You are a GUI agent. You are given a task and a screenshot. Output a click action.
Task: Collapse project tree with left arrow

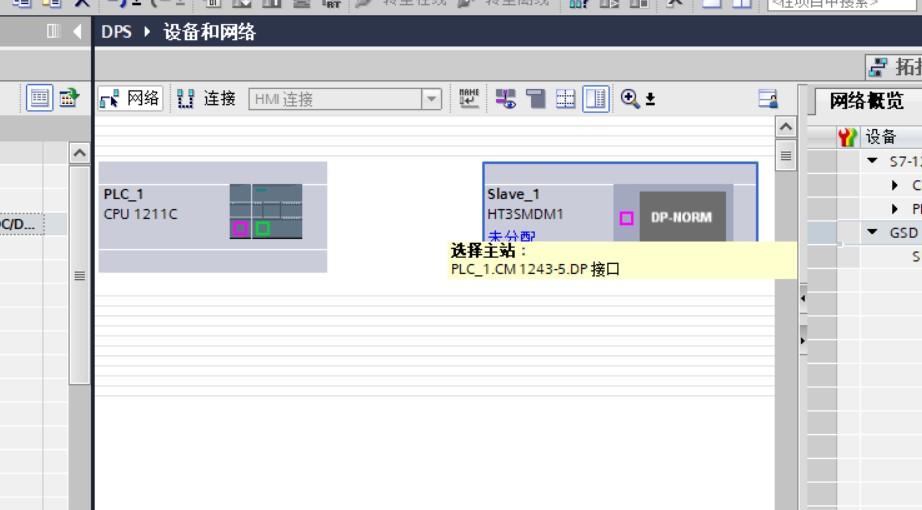click(x=77, y=31)
